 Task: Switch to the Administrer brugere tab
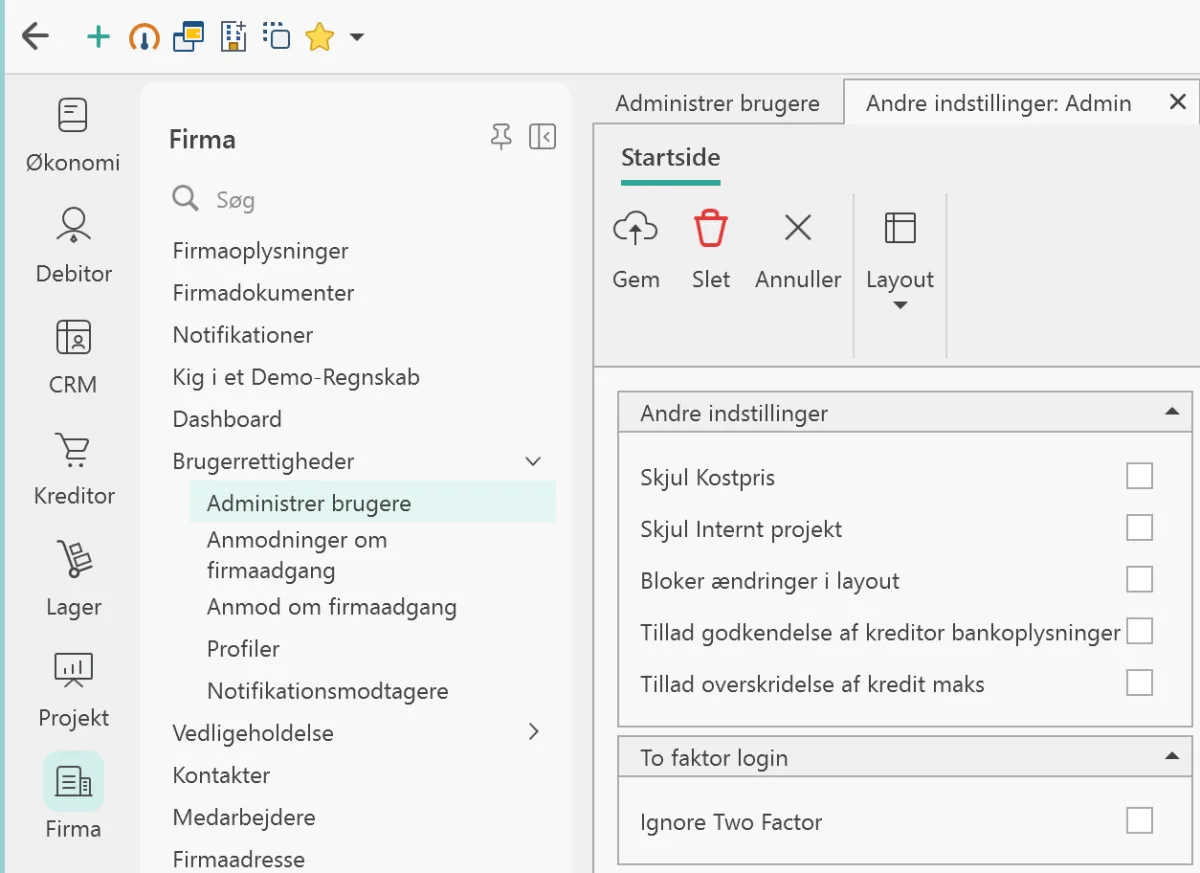pyautogui.click(x=717, y=103)
